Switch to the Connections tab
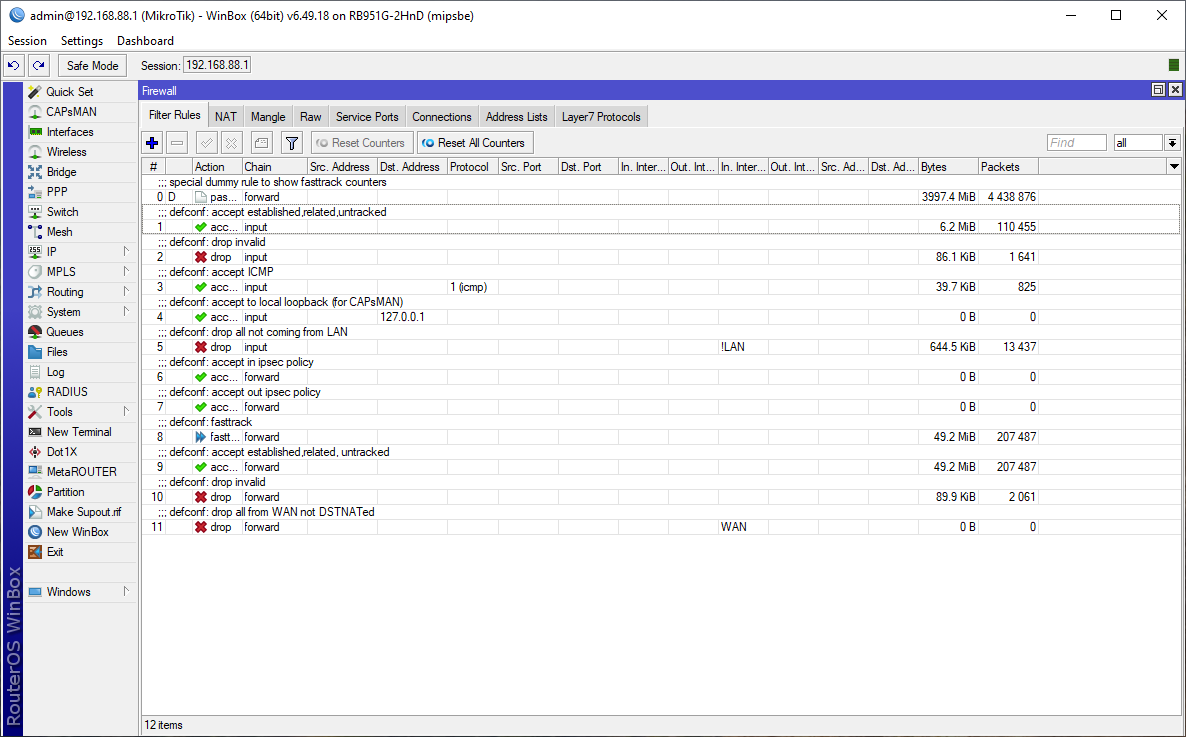The image size is (1186, 737). coord(442,117)
